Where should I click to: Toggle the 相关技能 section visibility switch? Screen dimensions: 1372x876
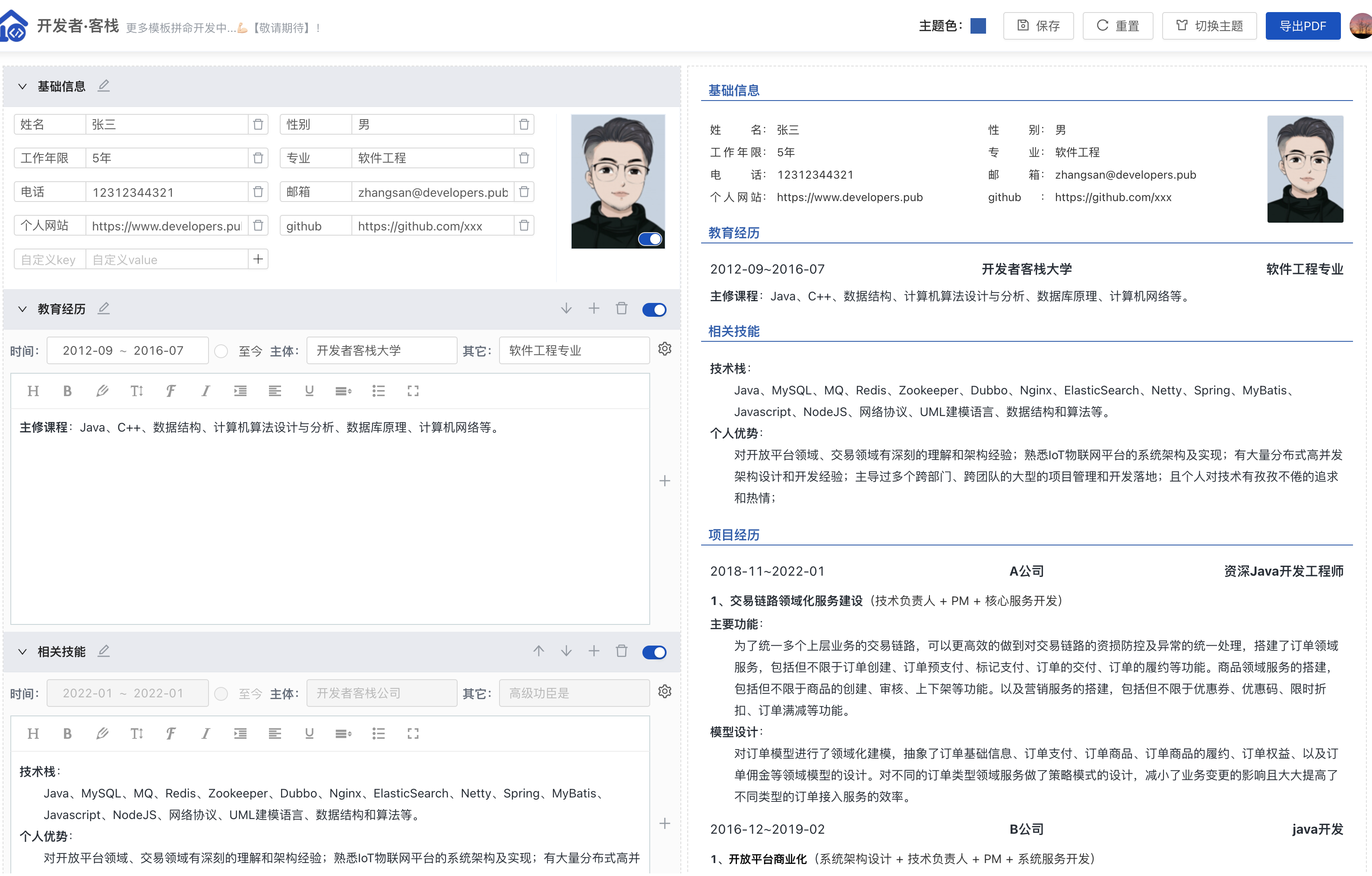tap(654, 652)
